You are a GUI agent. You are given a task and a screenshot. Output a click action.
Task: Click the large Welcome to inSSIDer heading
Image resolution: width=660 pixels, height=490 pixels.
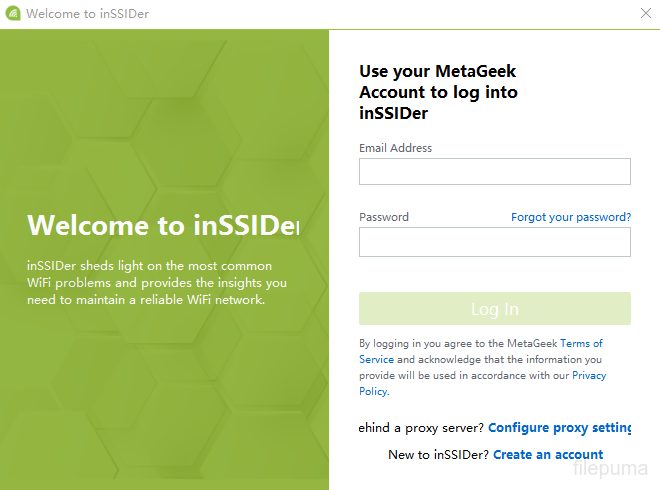coord(164,225)
